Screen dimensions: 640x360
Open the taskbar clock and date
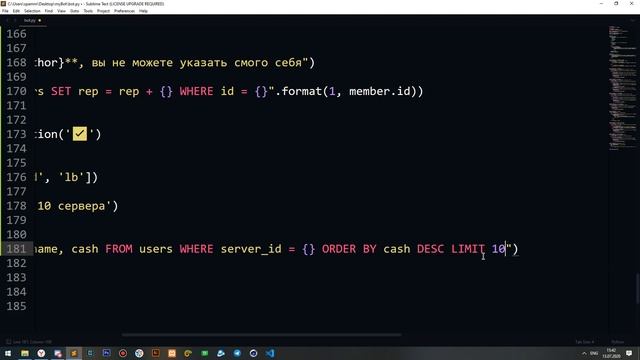[611, 353]
